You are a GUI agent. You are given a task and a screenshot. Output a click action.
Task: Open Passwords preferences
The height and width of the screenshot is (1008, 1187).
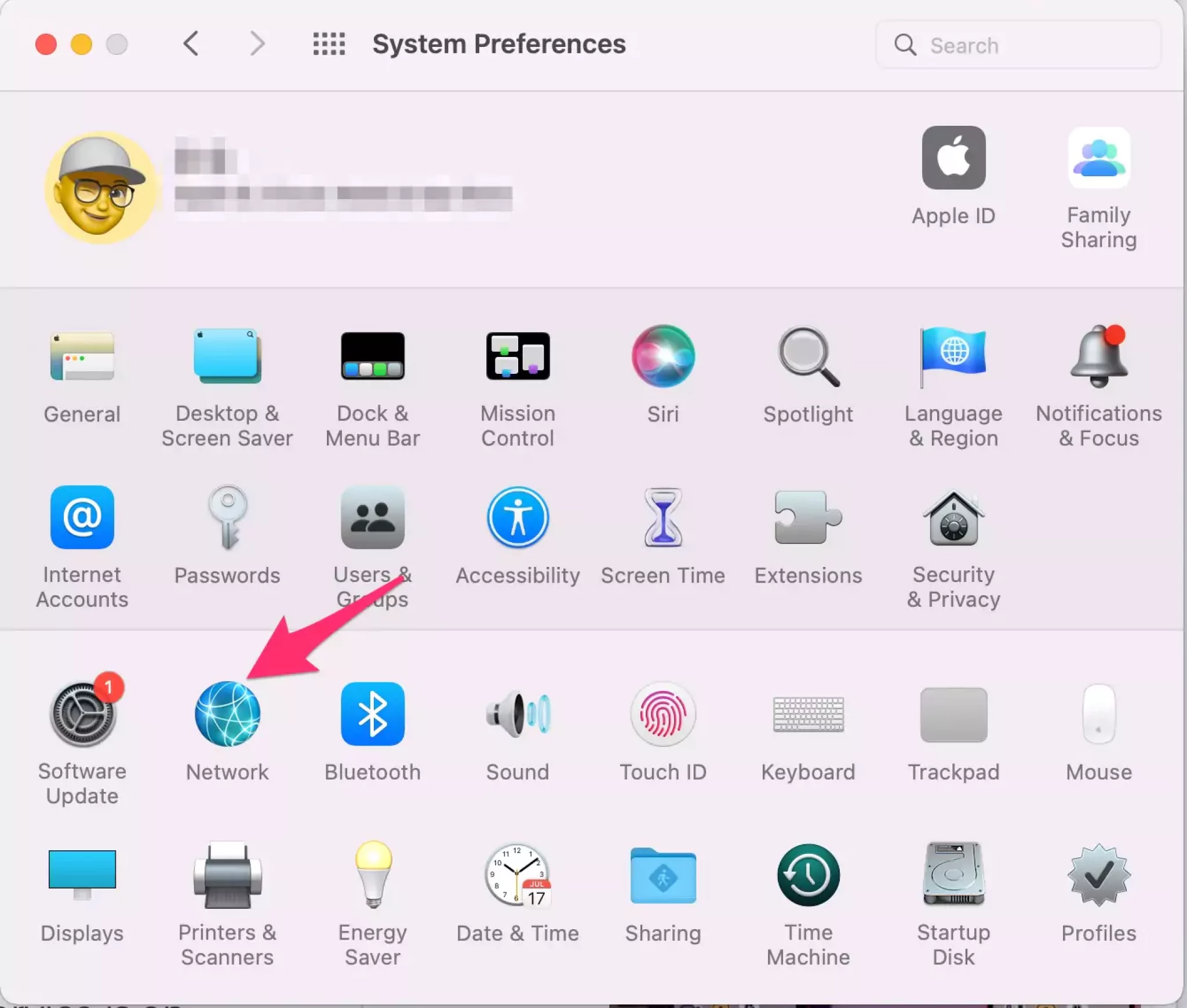(227, 517)
